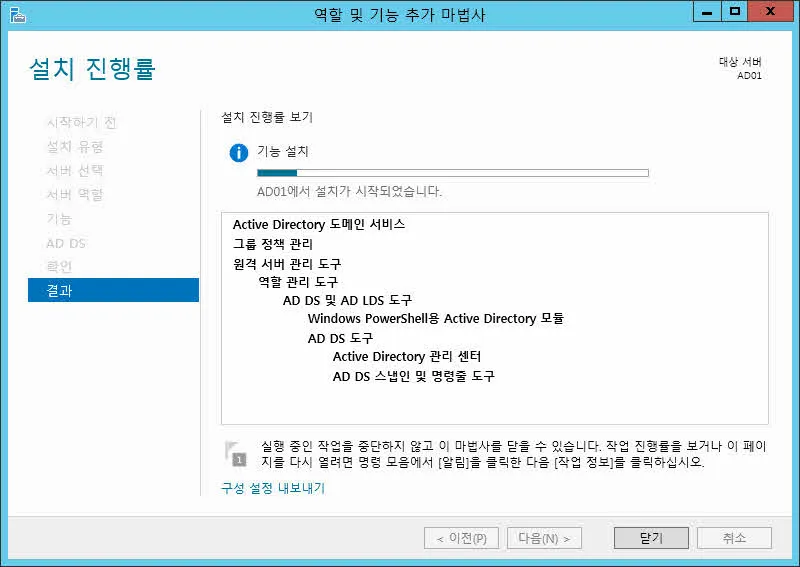
Task: Click the notification flag icon with number 1
Action: click(236, 454)
